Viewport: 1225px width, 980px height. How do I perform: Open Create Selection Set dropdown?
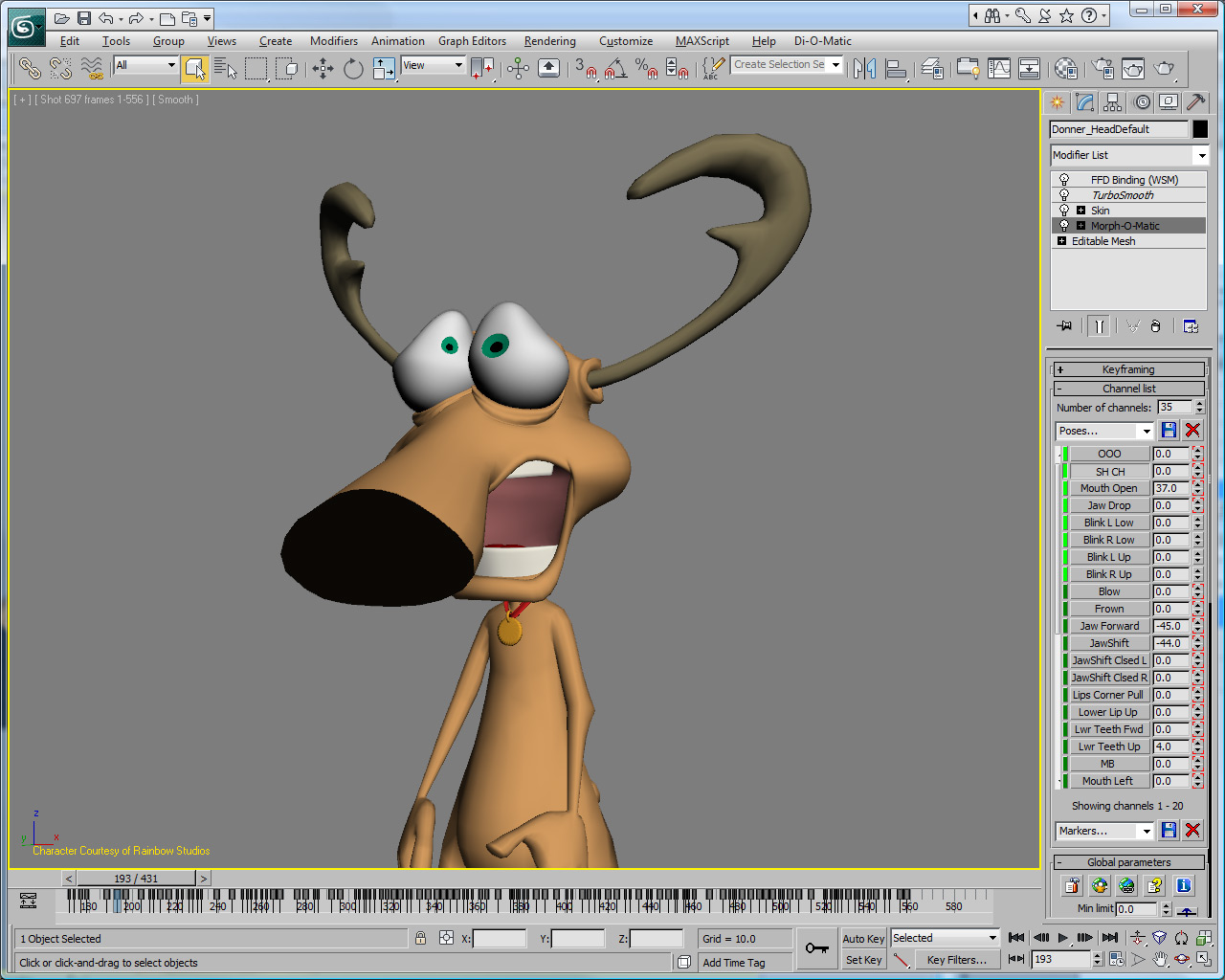point(787,64)
